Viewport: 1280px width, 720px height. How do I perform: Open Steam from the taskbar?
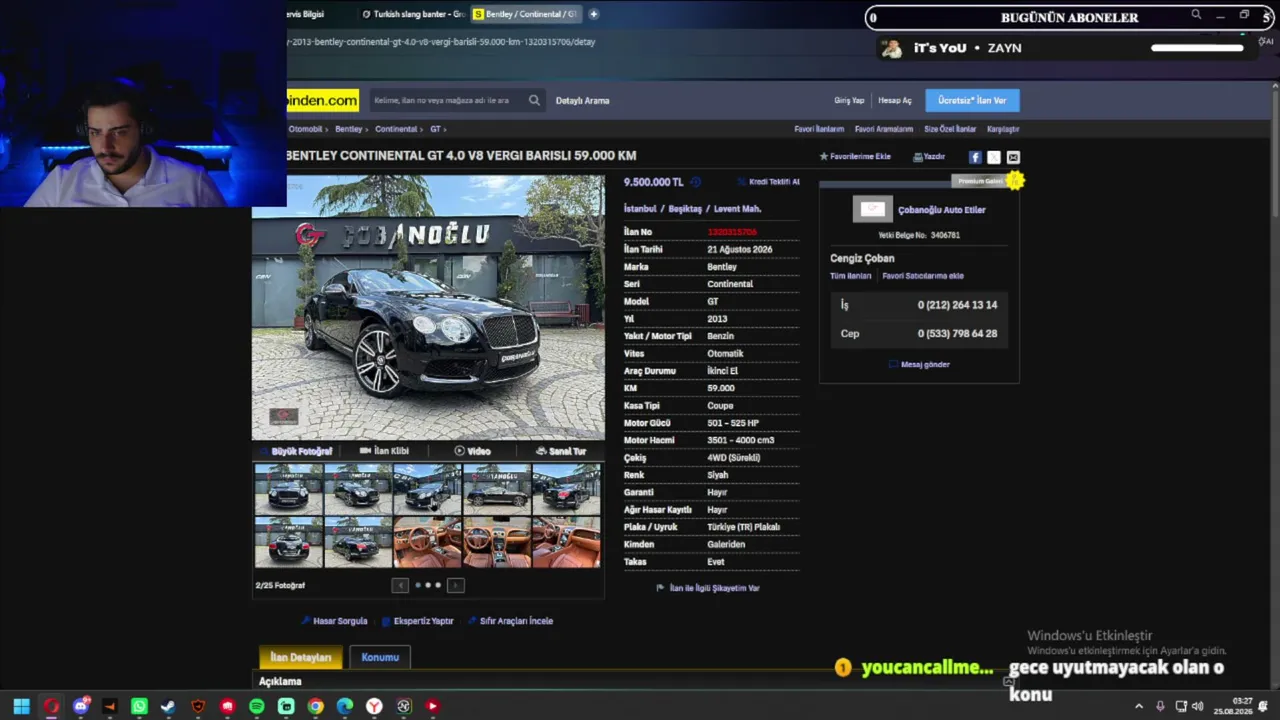click(x=168, y=706)
